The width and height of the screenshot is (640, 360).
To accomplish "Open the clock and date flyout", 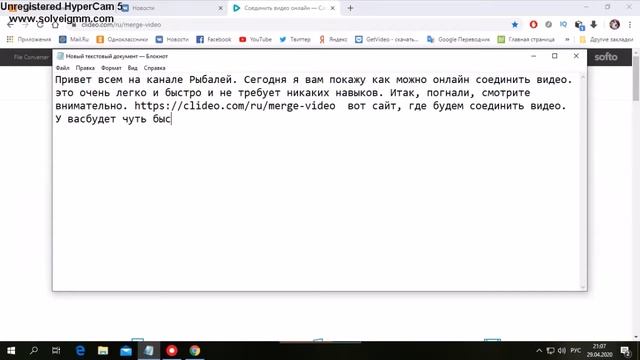I will point(600,351).
